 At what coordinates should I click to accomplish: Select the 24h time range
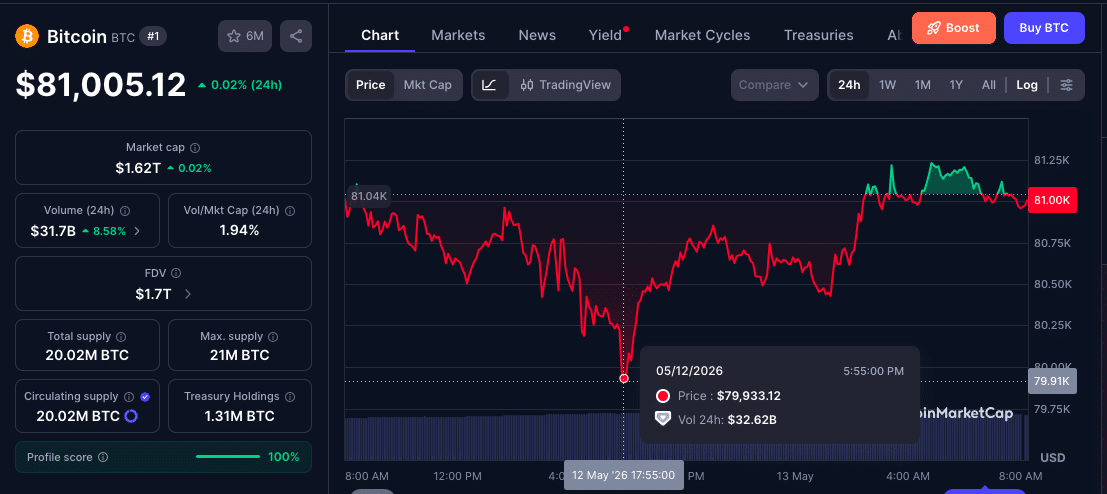[849, 85]
